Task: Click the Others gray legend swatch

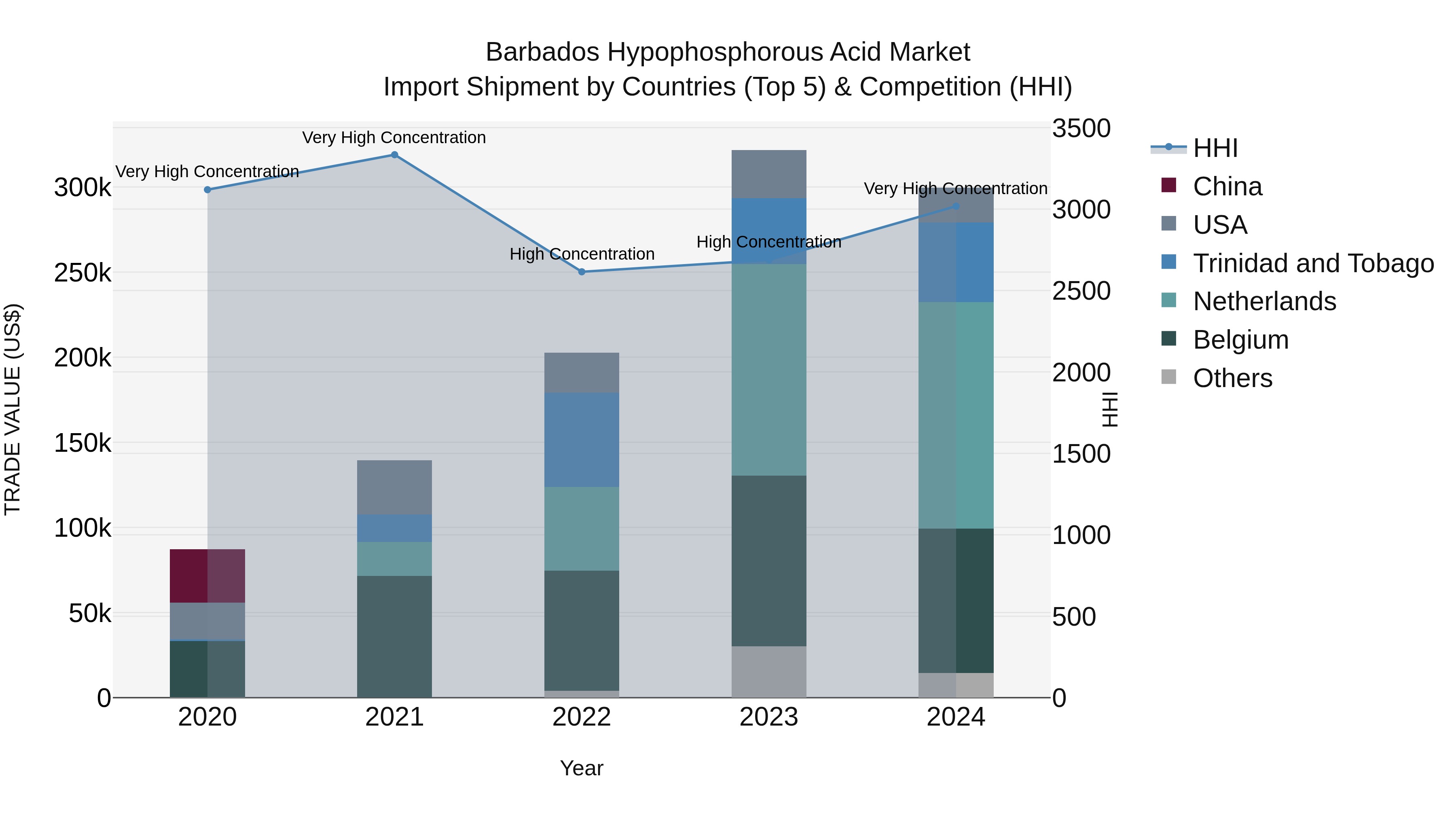Action: click(1168, 377)
